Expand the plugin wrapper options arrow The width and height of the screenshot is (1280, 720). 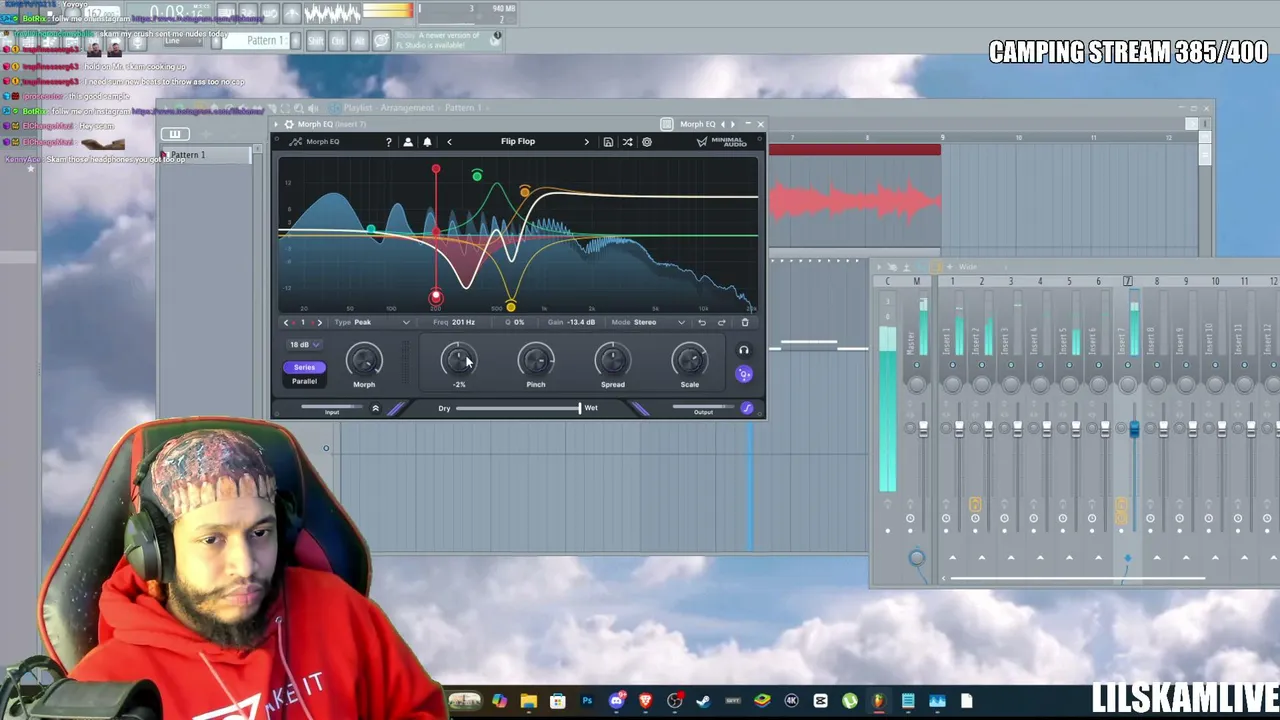(277, 124)
